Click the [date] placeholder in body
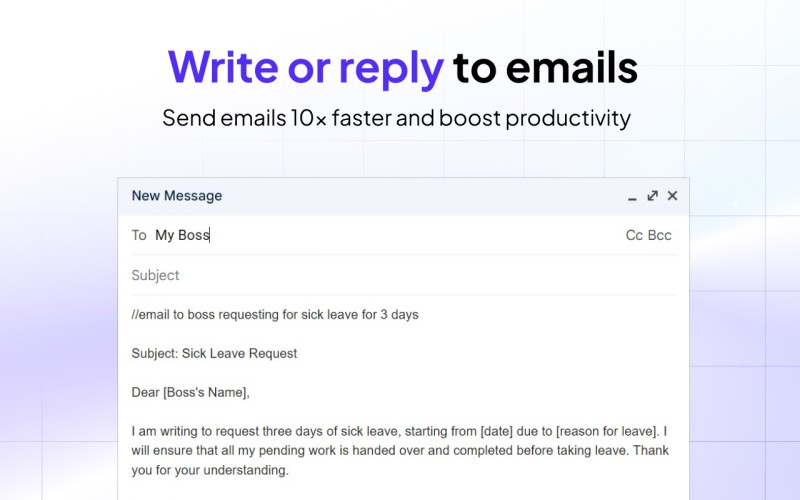Image resolution: width=800 pixels, height=500 pixels. click(496, 431)
